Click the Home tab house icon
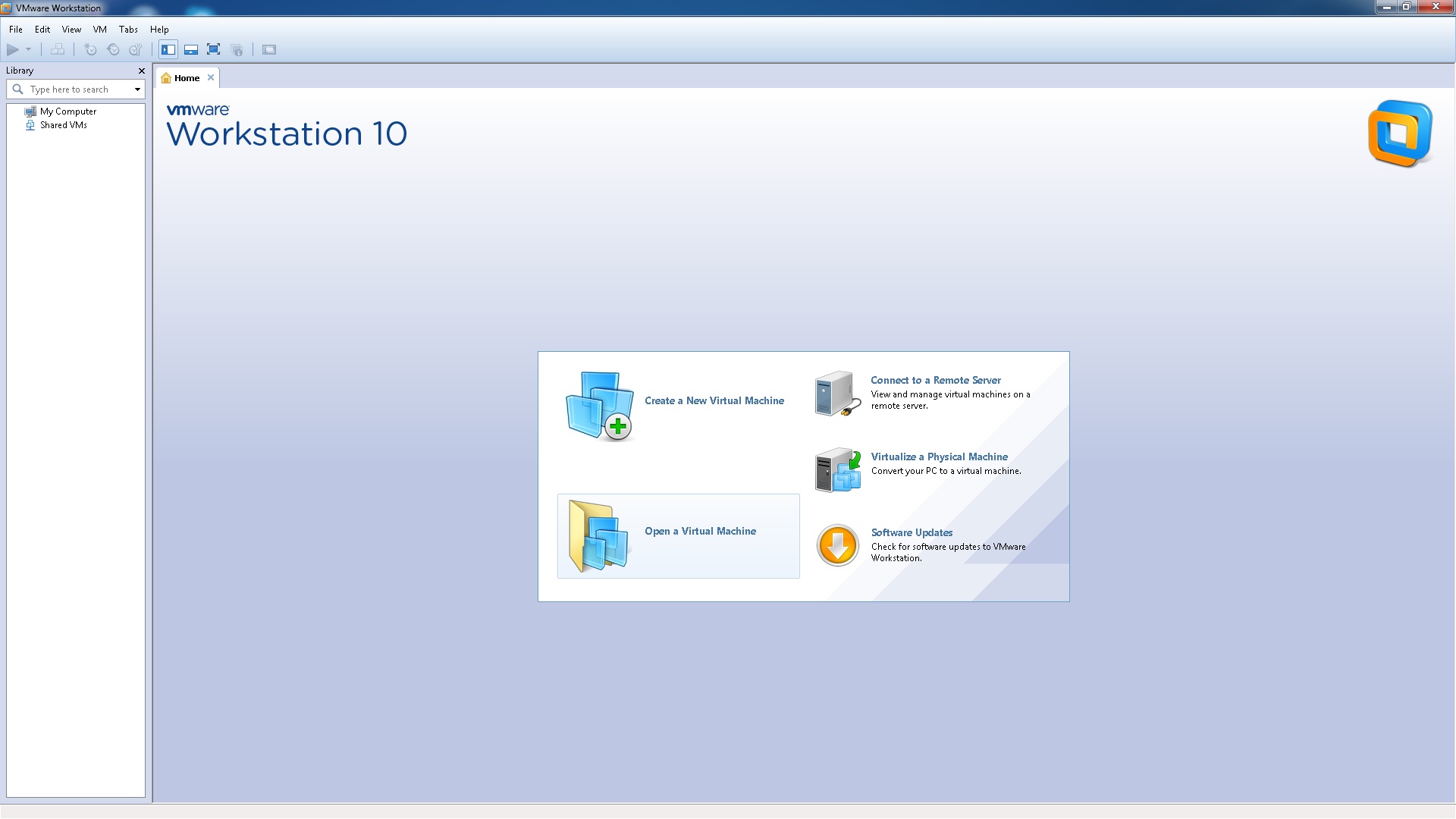Viewport: 1456px width, 819px height. (x=166, y=78)
